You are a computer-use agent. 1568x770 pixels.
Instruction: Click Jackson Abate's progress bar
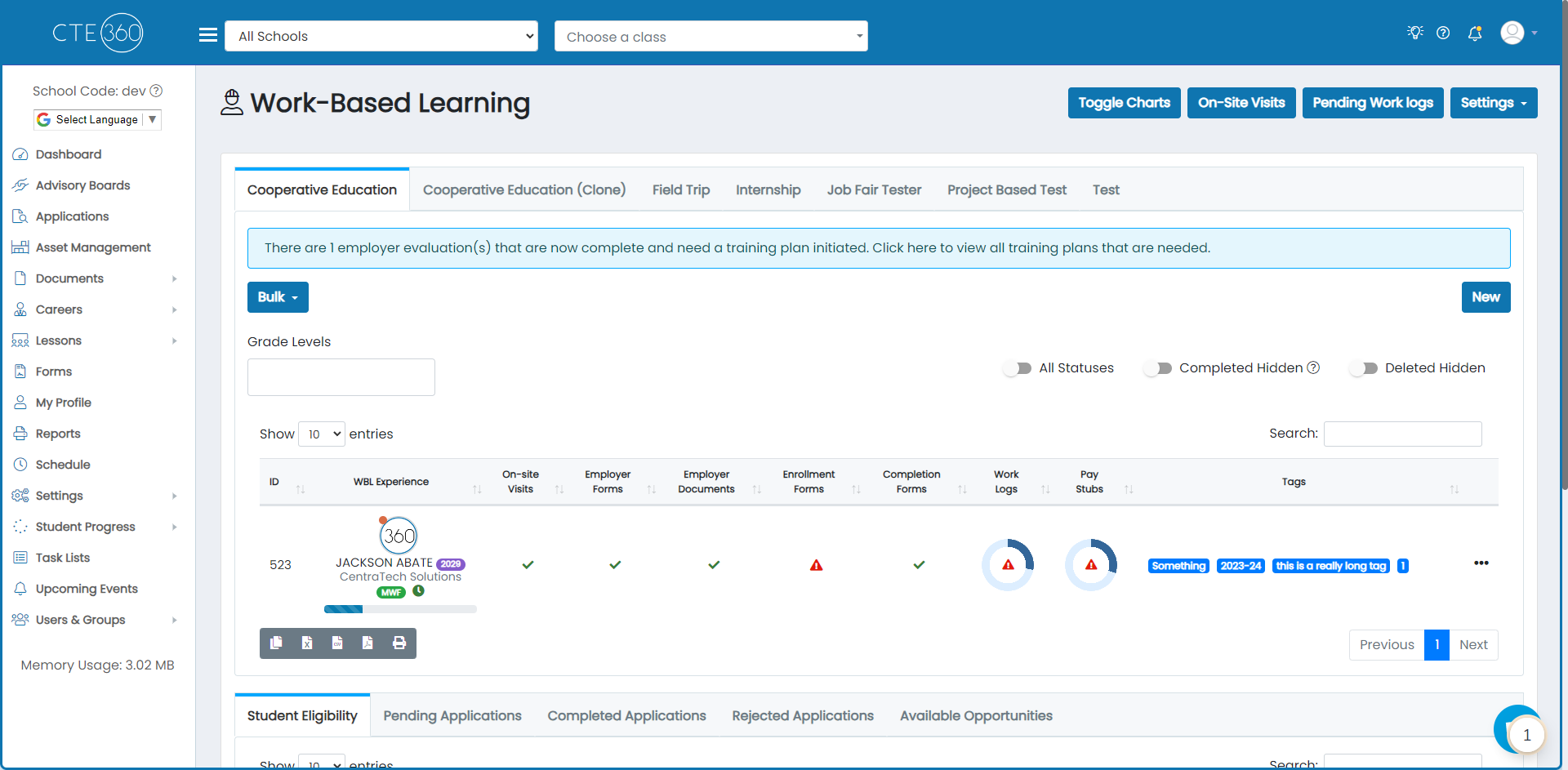tap(400, 609)
